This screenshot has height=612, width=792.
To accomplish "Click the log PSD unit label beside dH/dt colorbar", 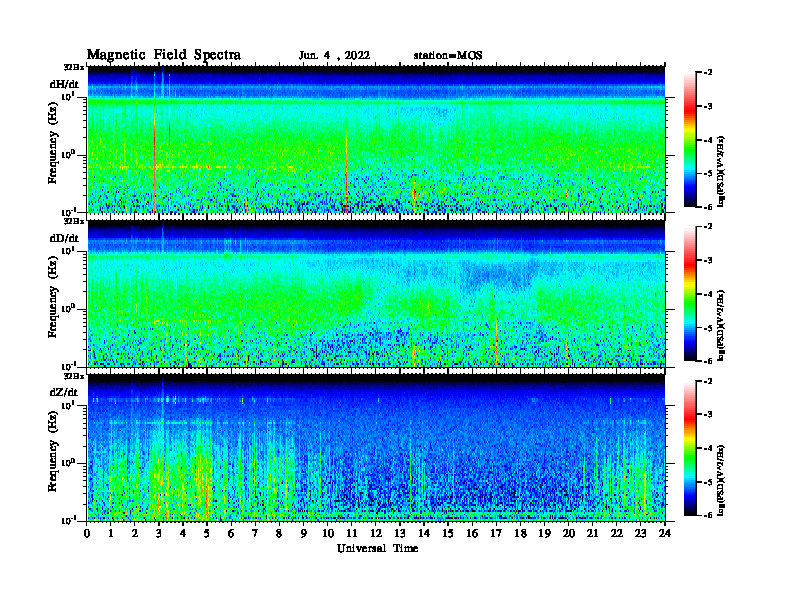I will pos(721,170).
